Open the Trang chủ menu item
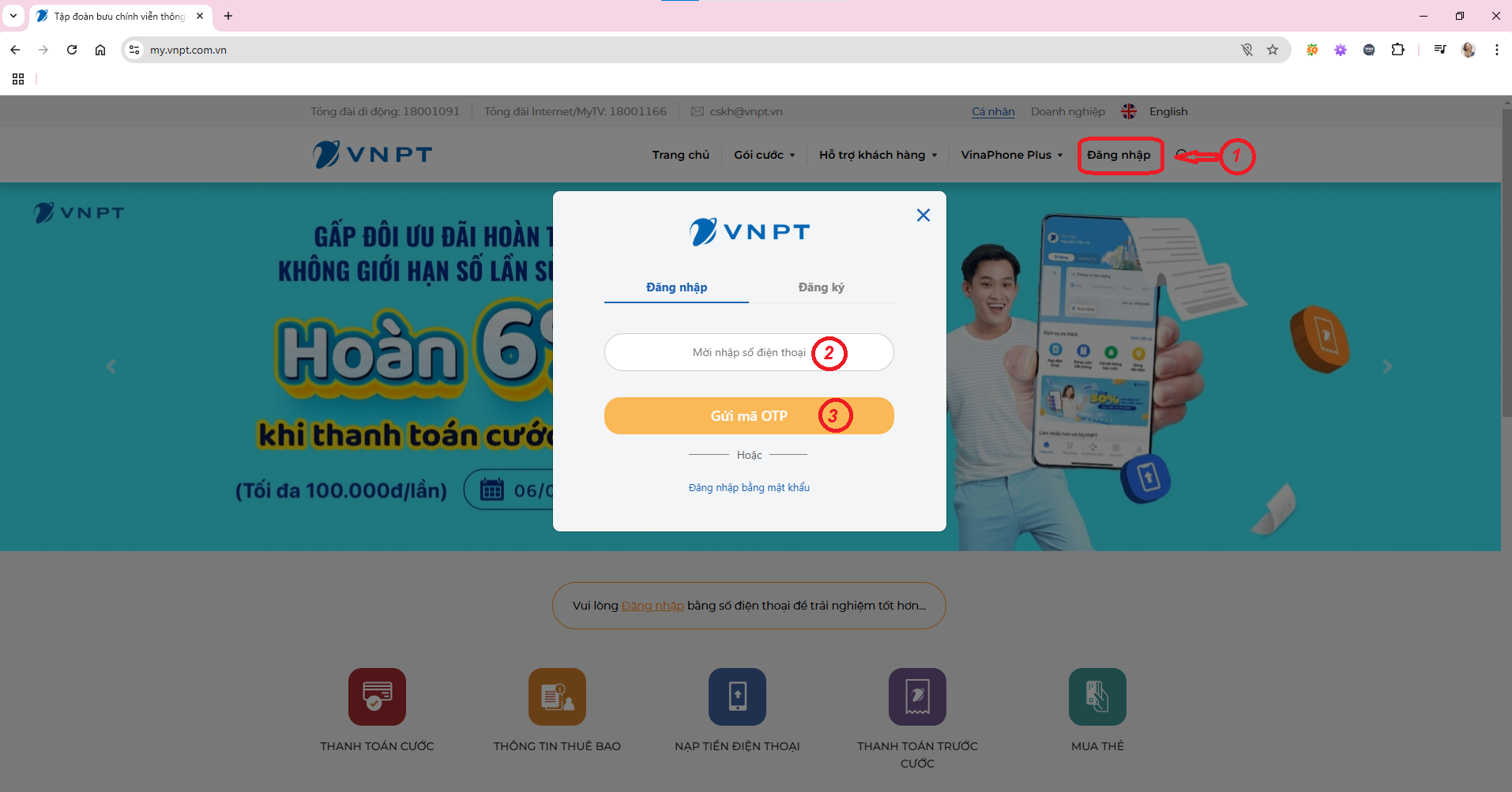The width and height of the screenshot is (1512, 792). click(680, 155)
